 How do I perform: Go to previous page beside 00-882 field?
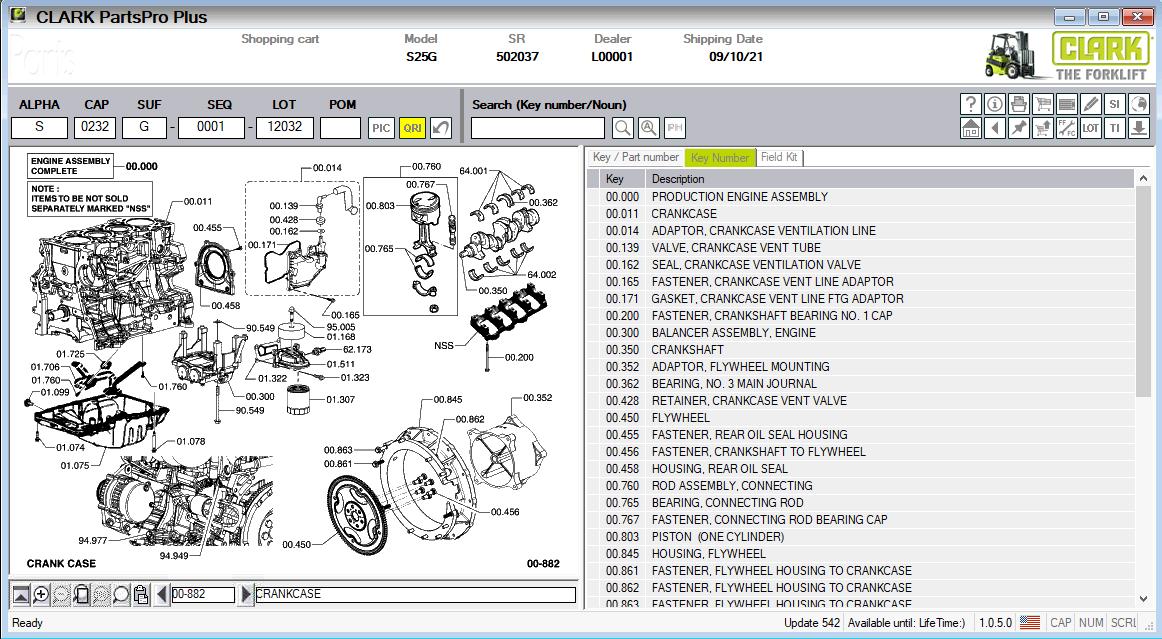coord(162,595)
